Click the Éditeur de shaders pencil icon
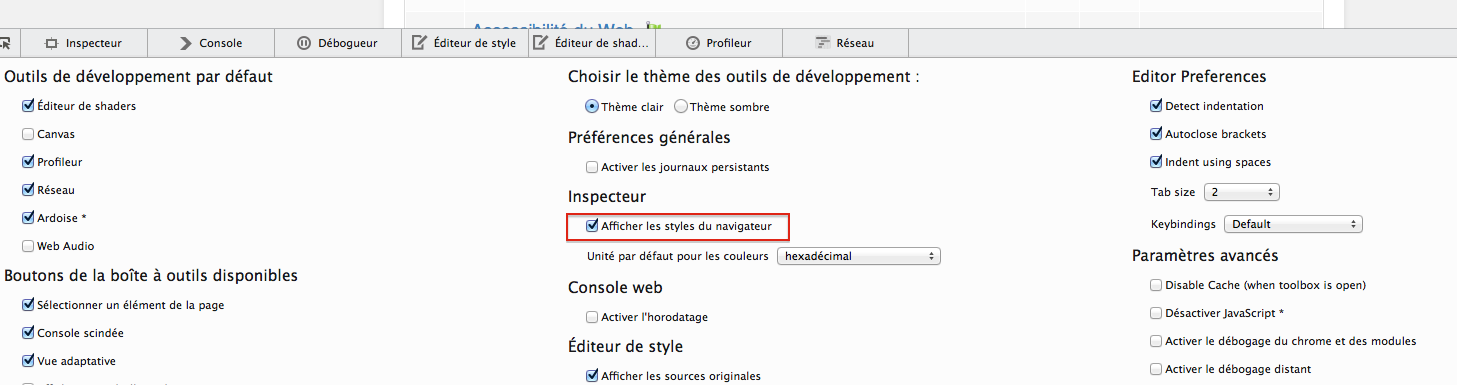 (541, 42)
